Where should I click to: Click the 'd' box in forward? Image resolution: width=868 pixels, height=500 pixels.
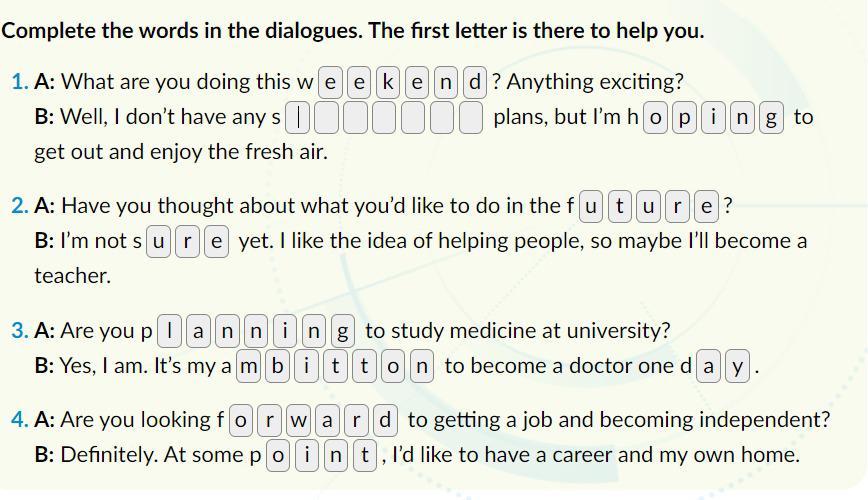[385, 420]
